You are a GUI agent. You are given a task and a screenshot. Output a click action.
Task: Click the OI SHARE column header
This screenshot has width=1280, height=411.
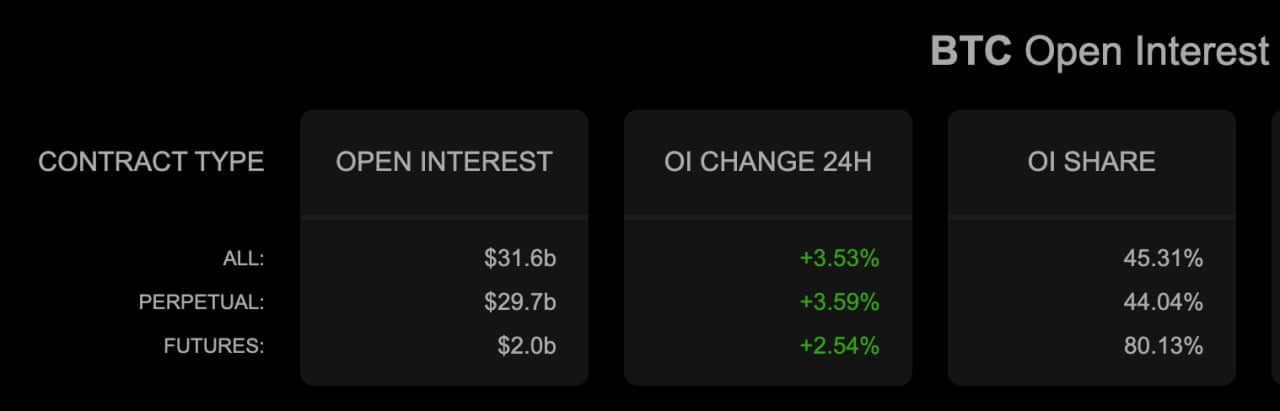pos(1091,162)
